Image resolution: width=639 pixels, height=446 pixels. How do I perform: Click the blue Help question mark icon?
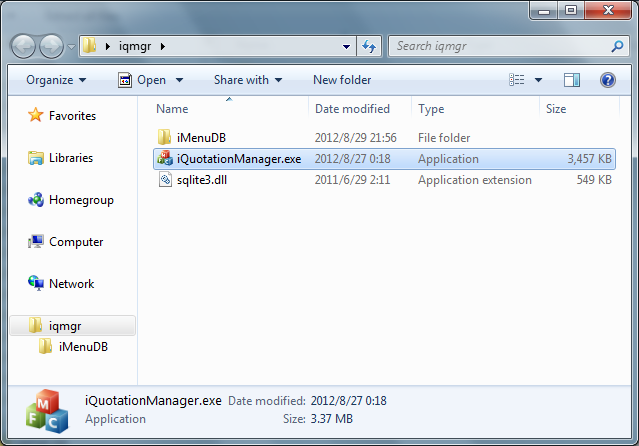pyautogui.click(x=608, y=80)
